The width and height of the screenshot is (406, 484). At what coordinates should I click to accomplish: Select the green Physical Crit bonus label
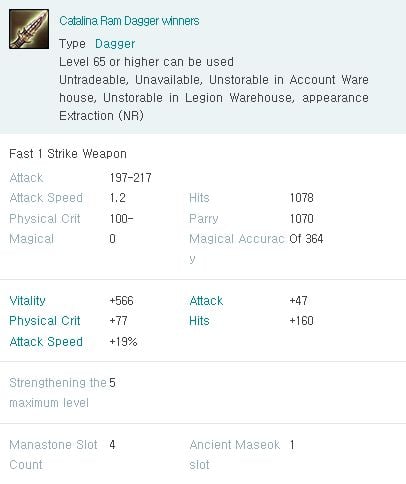point(45,321)
